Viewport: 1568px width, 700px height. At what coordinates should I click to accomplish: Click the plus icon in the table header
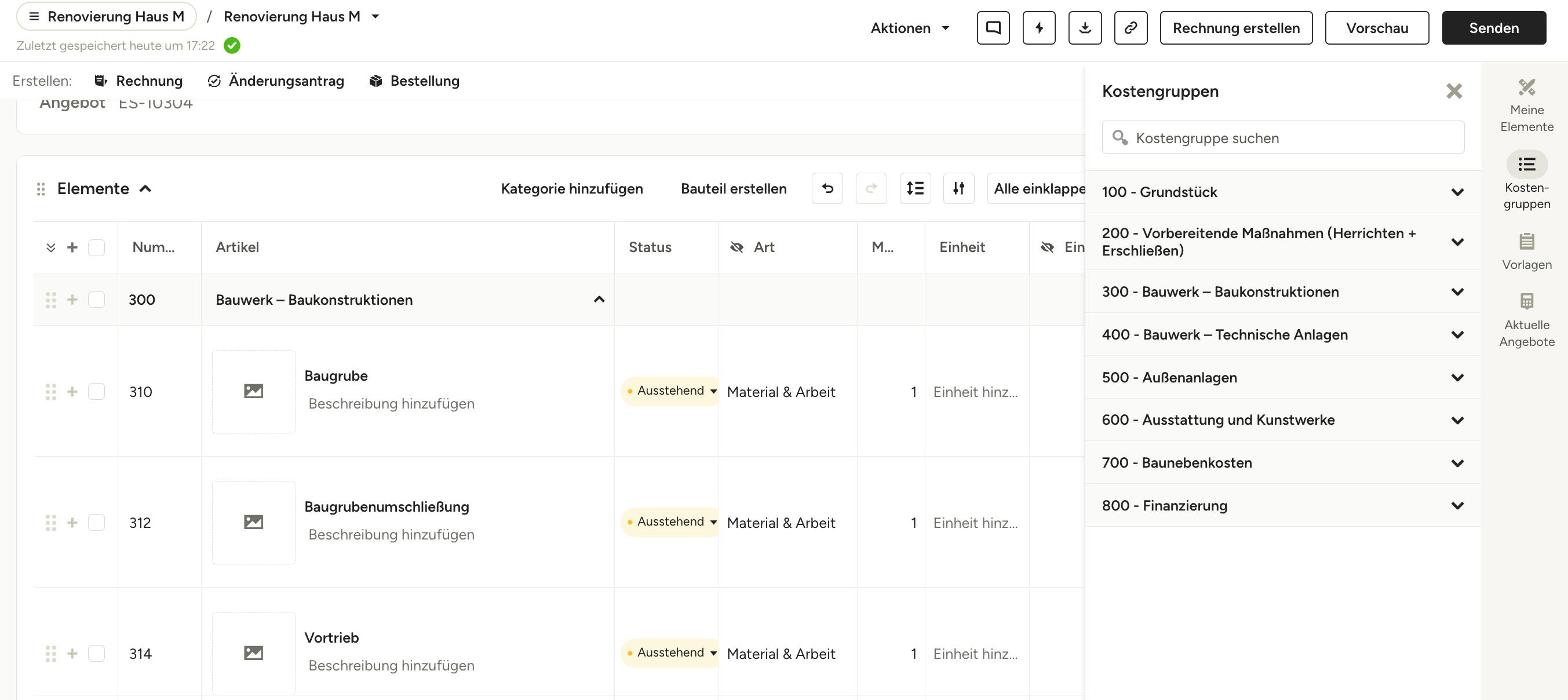[x=72, y=248]
